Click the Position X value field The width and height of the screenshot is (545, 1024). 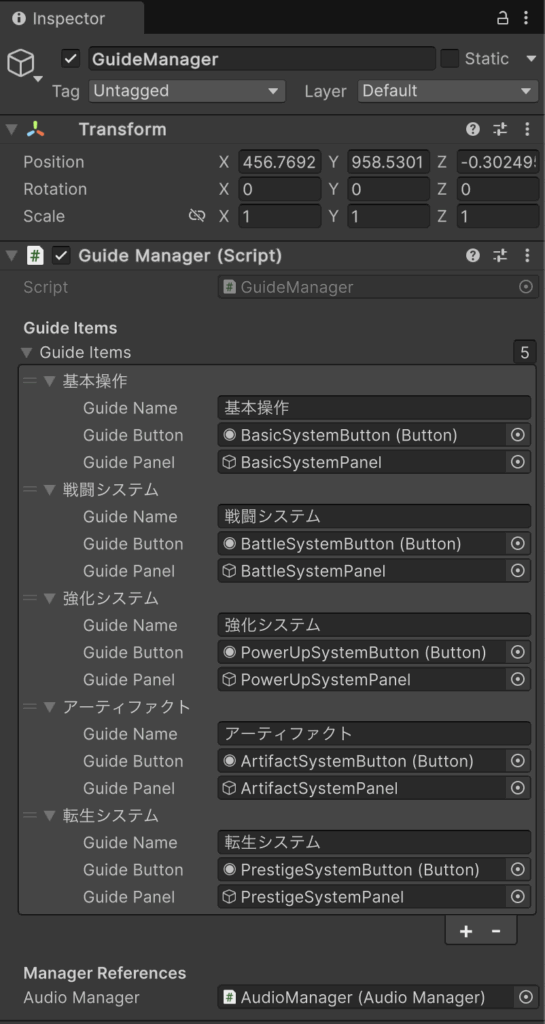tap(279, 162)
